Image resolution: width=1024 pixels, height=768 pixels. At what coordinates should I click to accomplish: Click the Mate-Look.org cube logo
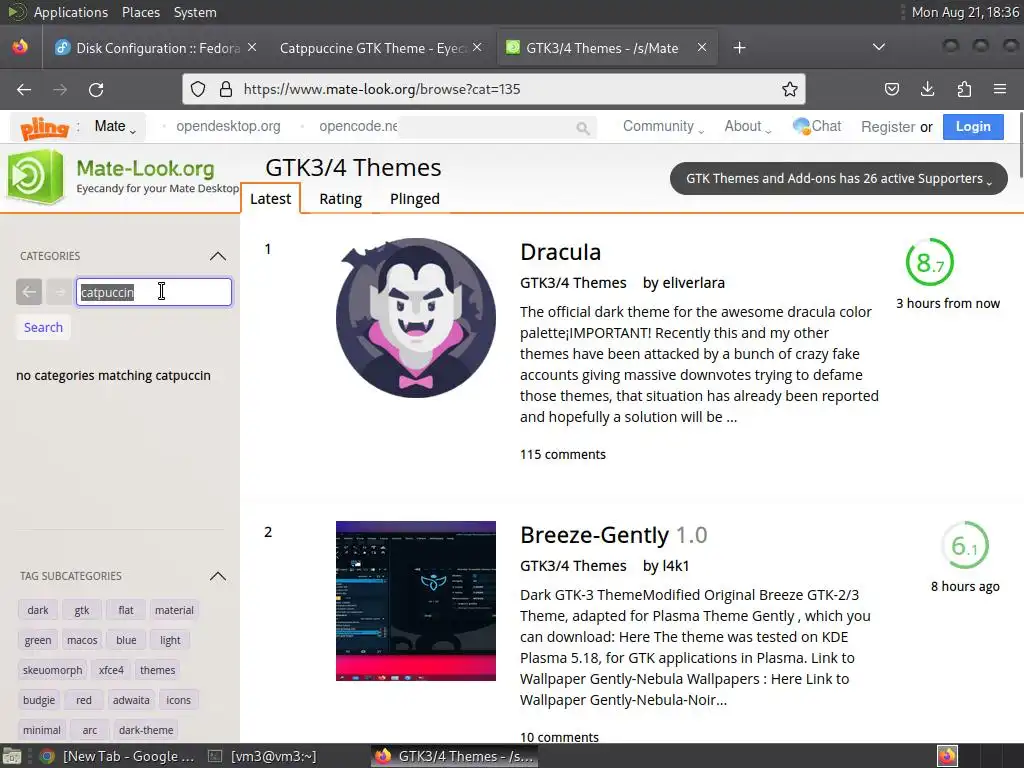coord(35,176)
